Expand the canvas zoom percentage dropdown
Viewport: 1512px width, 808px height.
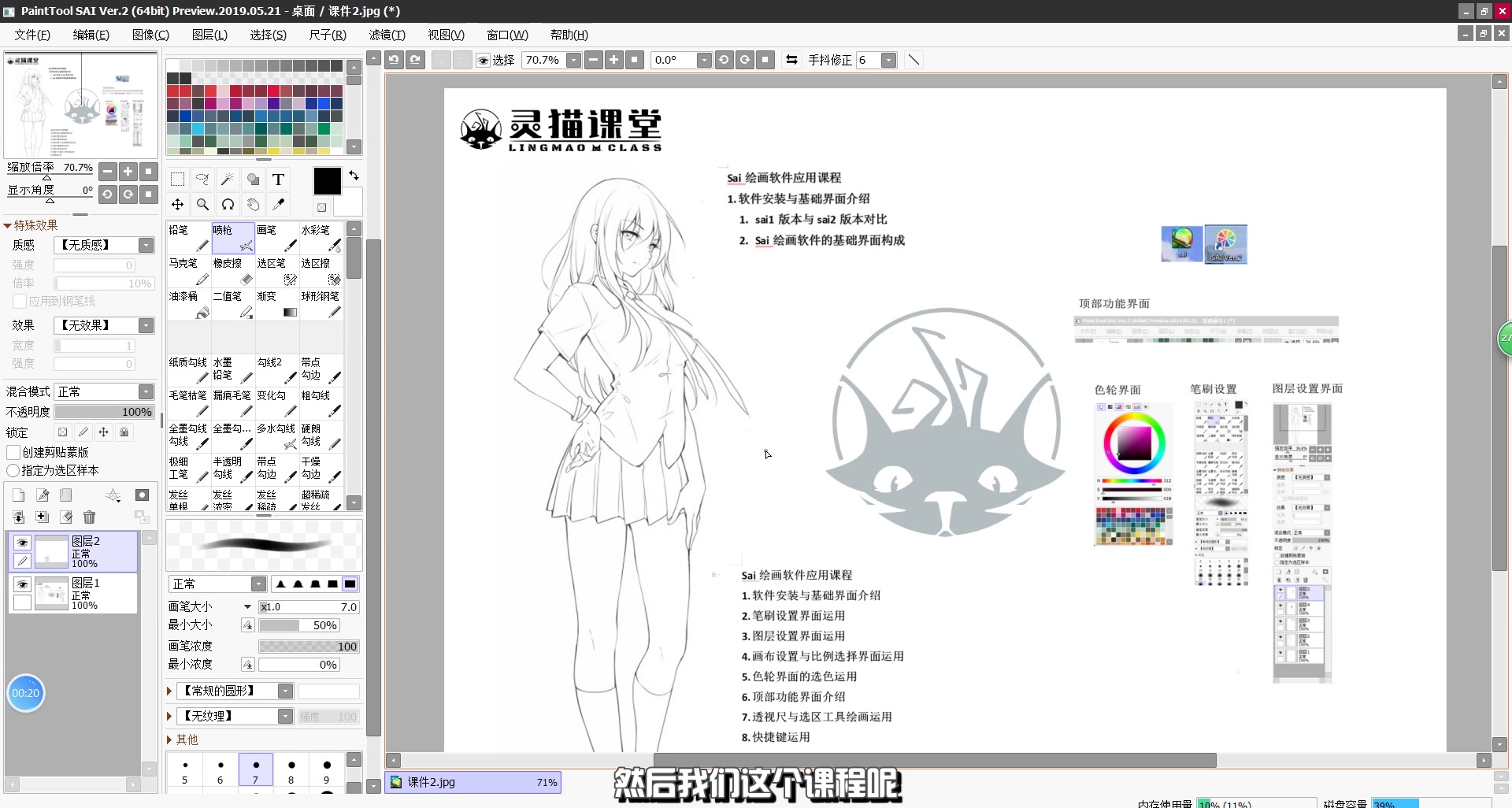[574, 60]
